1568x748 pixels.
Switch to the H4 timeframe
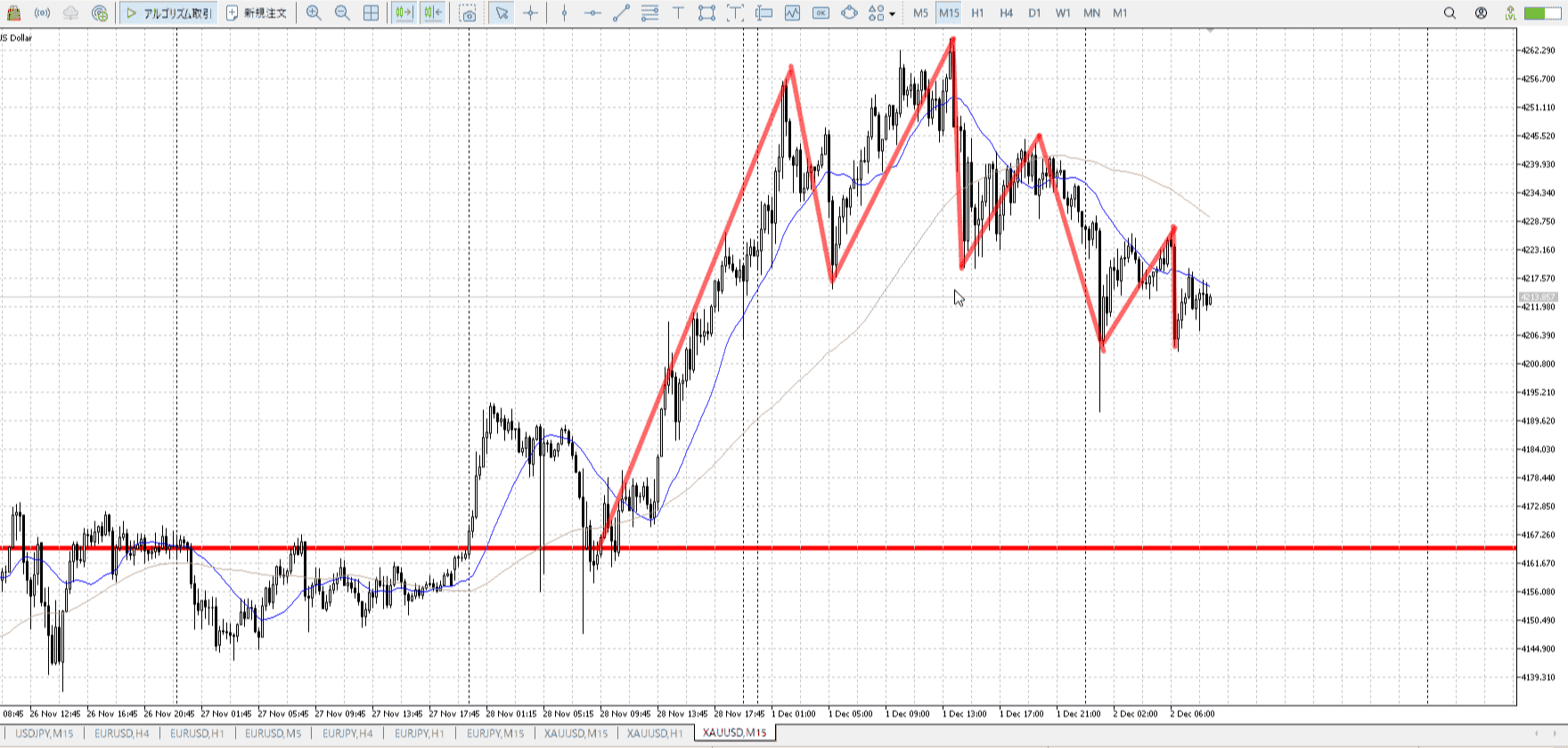point(1006,13)
